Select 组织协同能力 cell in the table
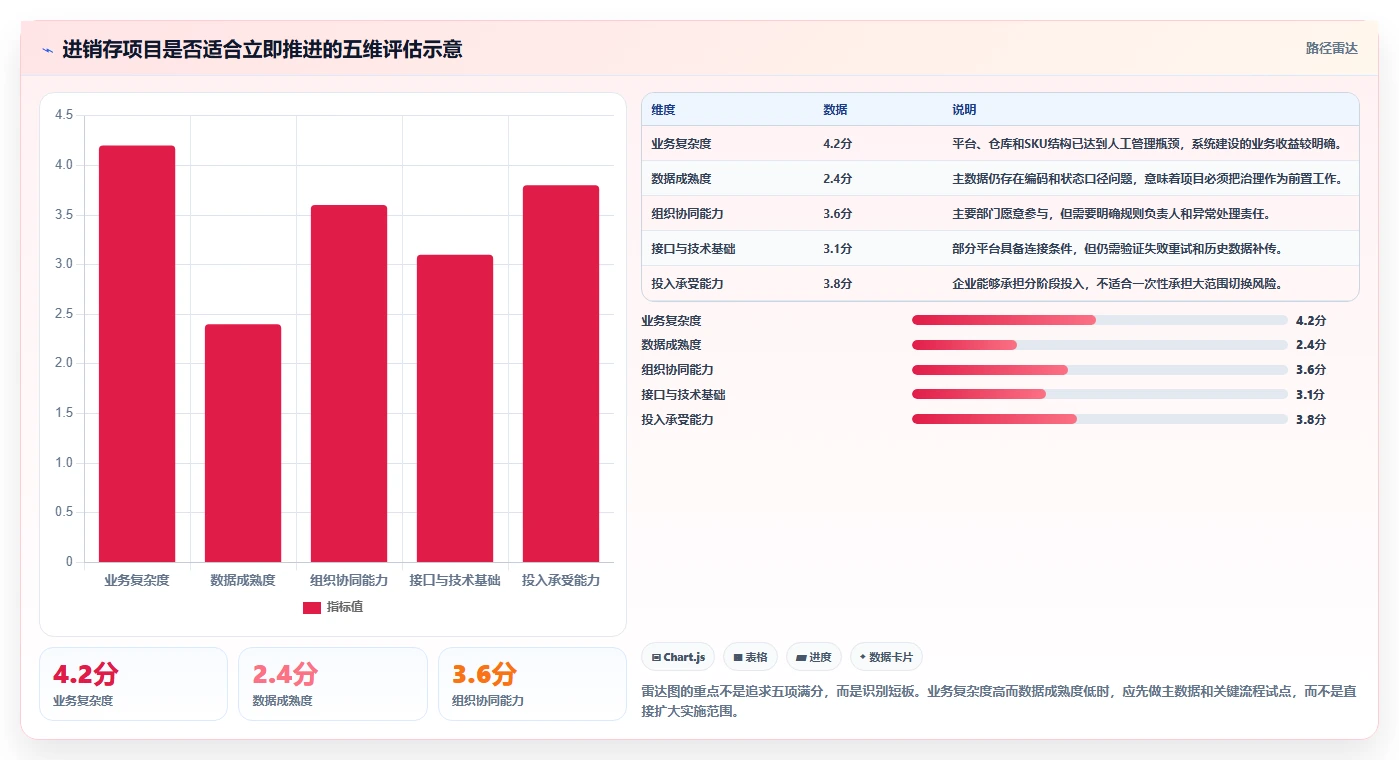Image resolution: width=1399 pixels, height=760 pixels. [x=687, y=214]
